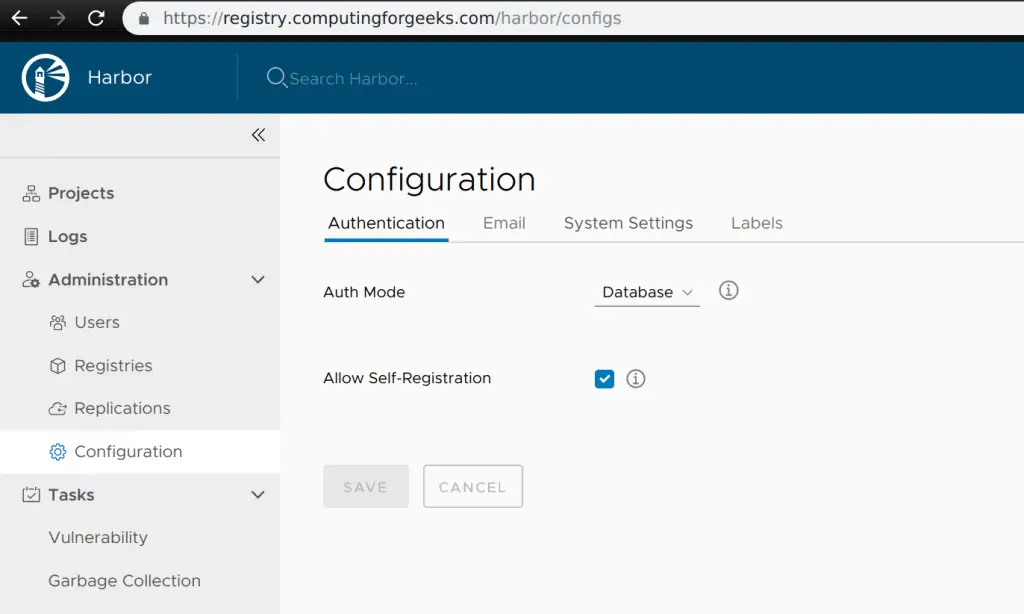
Task: Click the Administration user-gear icon
Action: pyautogui.click(x=31, y=280)
